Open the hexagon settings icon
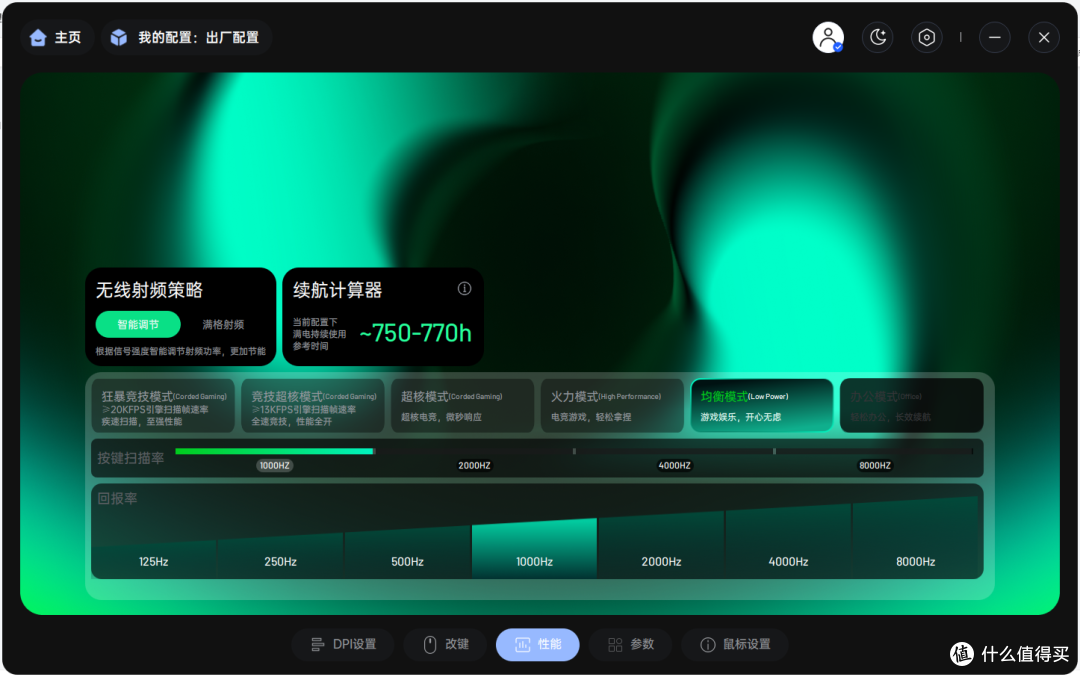Screen dimensions: 1080x677 [x=926, y=37]
